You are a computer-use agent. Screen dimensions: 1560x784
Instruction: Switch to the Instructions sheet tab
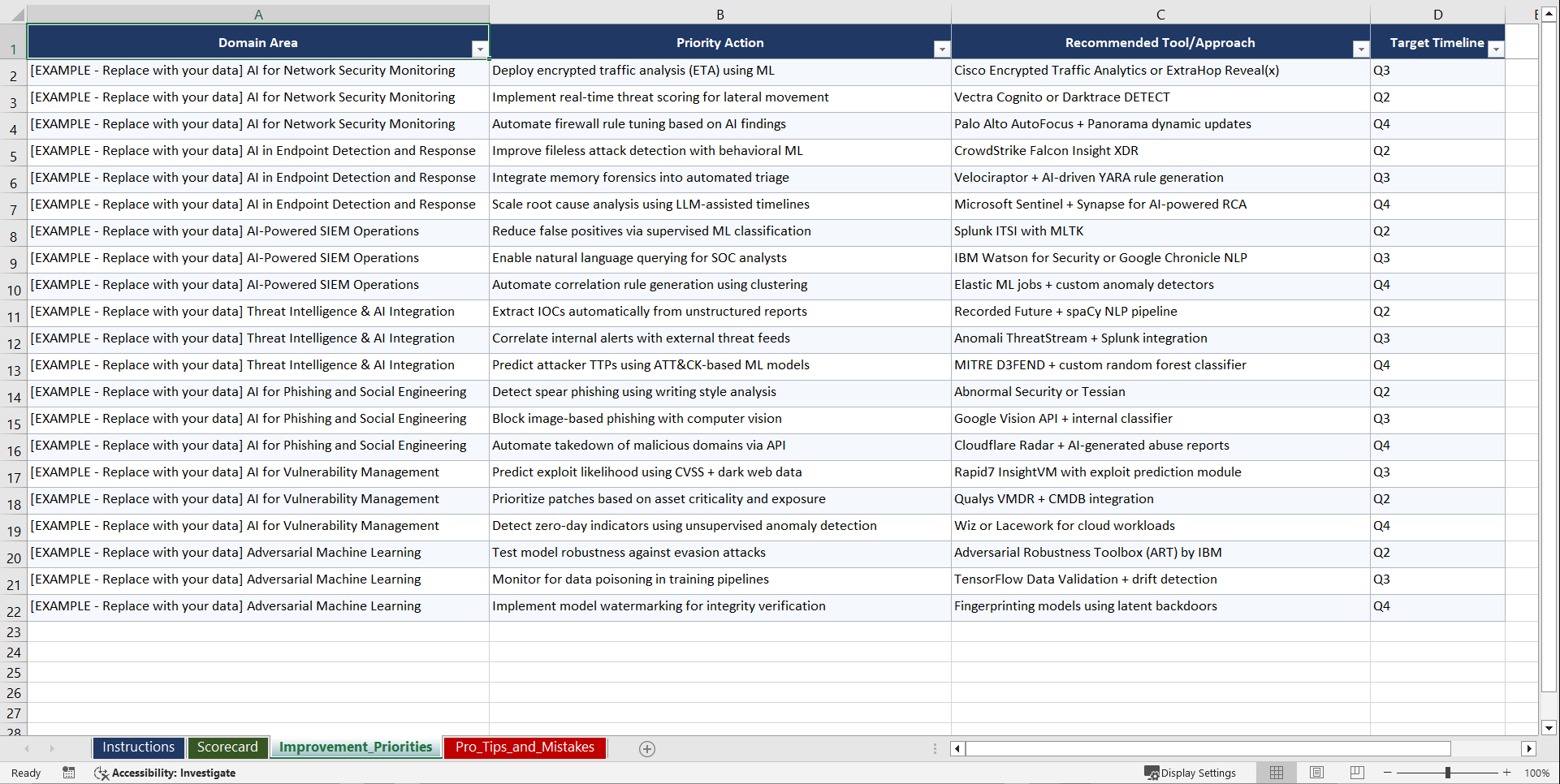pos(138,747)
